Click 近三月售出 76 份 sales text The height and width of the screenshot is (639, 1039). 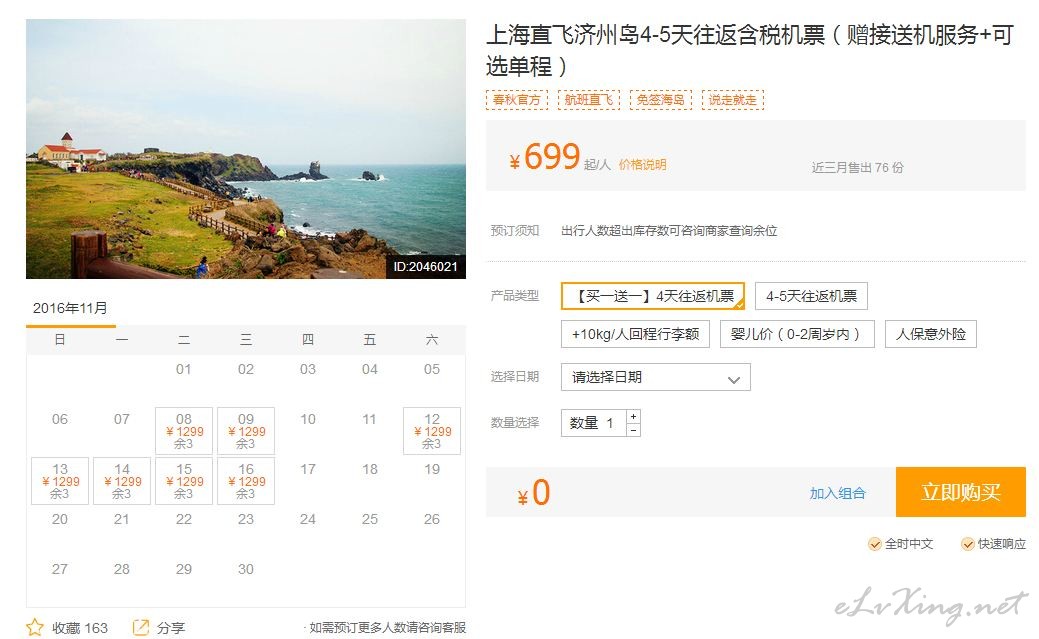pos(857,168)
